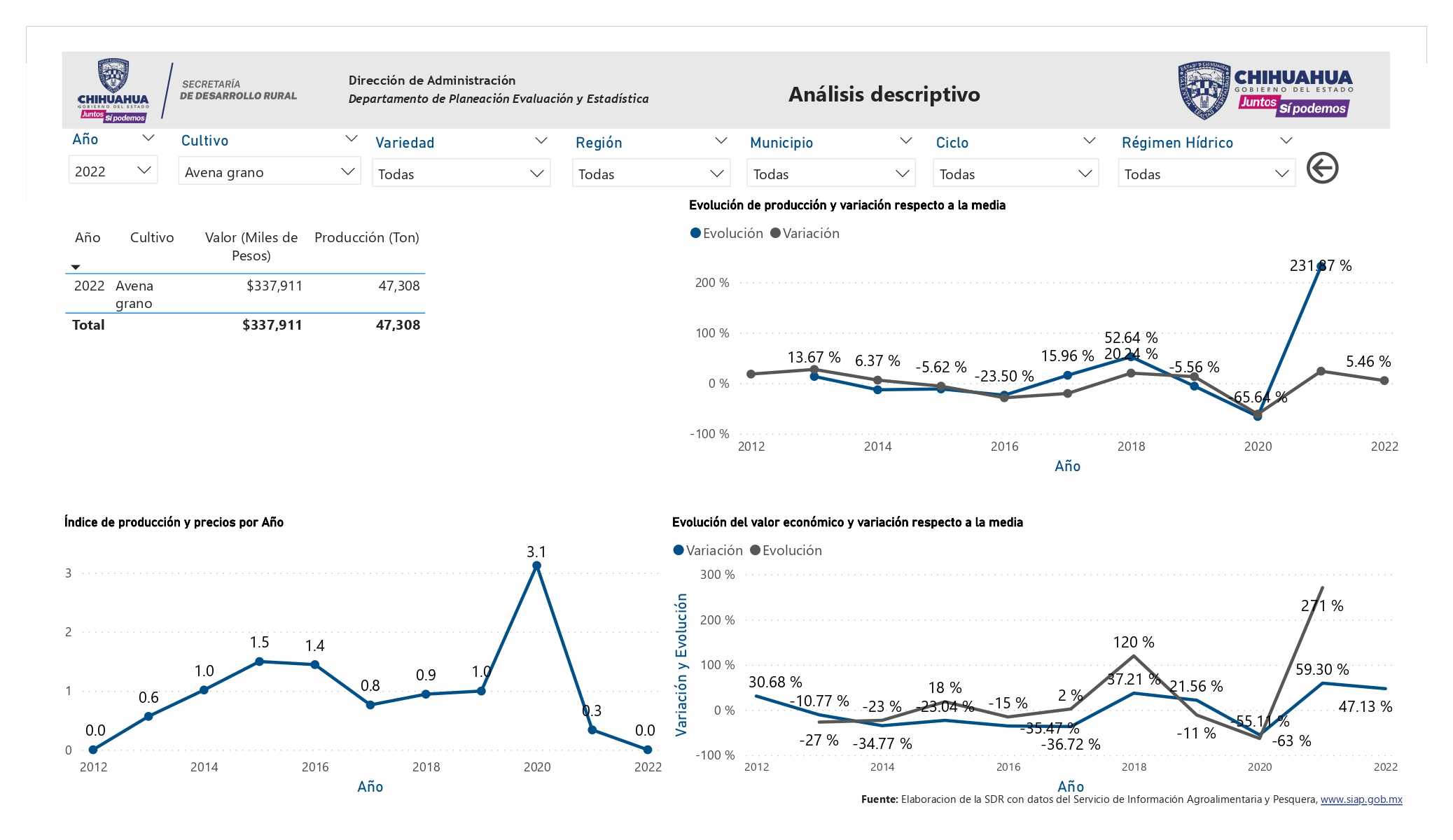Screen dimensions: 1453x840
Task: Click Evolución del valor económico chart title
Action: [x=847, y=522]
